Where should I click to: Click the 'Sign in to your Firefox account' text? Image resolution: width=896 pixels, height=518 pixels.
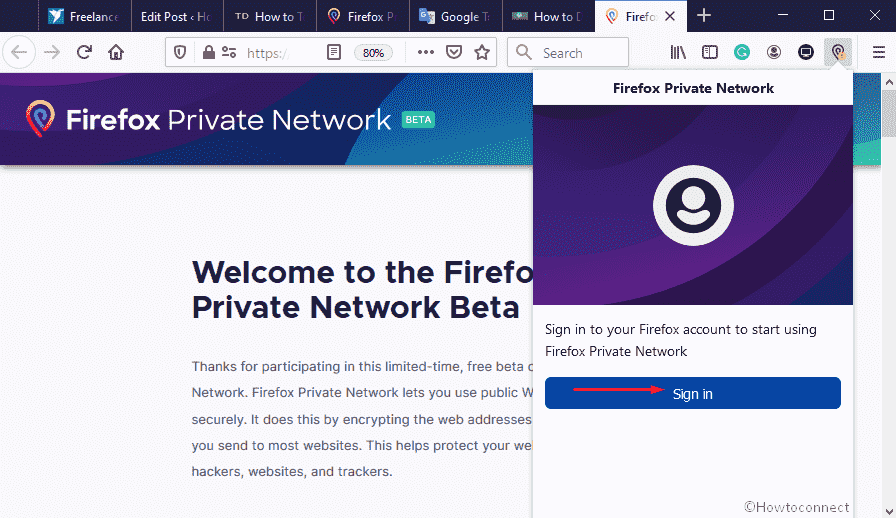[x=681, y=340]
